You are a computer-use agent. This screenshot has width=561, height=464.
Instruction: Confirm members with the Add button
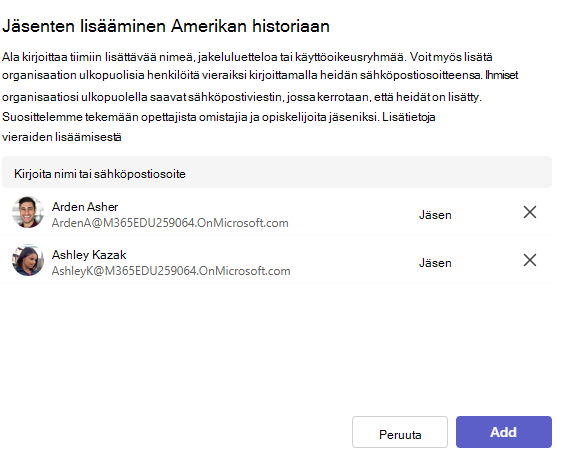click(x=504, y=432)
